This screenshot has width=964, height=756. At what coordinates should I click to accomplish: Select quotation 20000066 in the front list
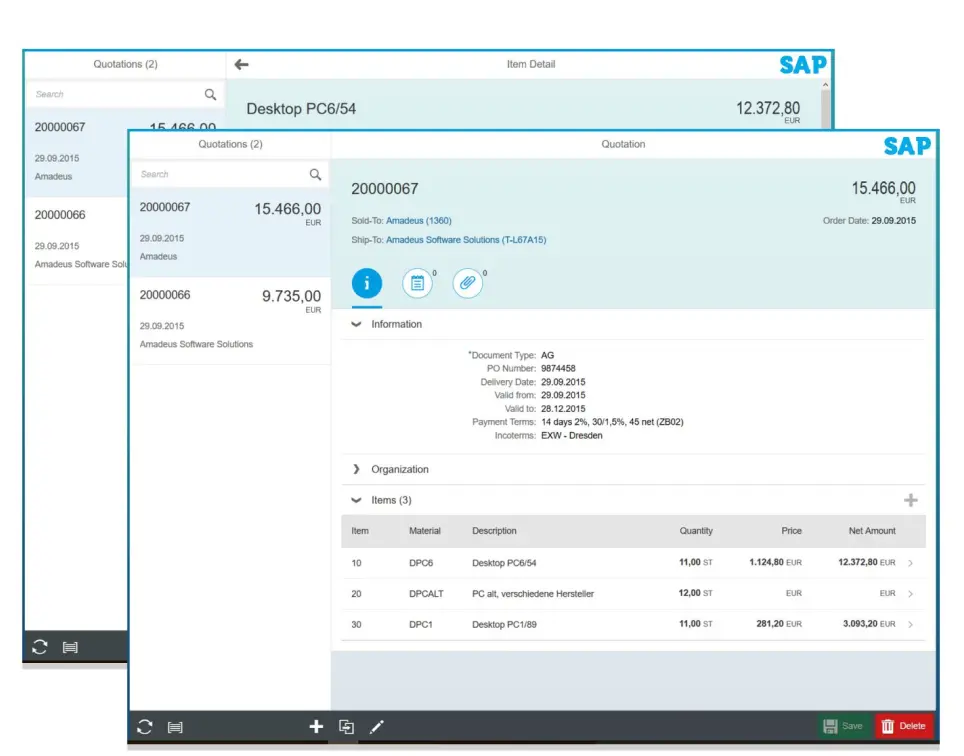pos(230,320)
